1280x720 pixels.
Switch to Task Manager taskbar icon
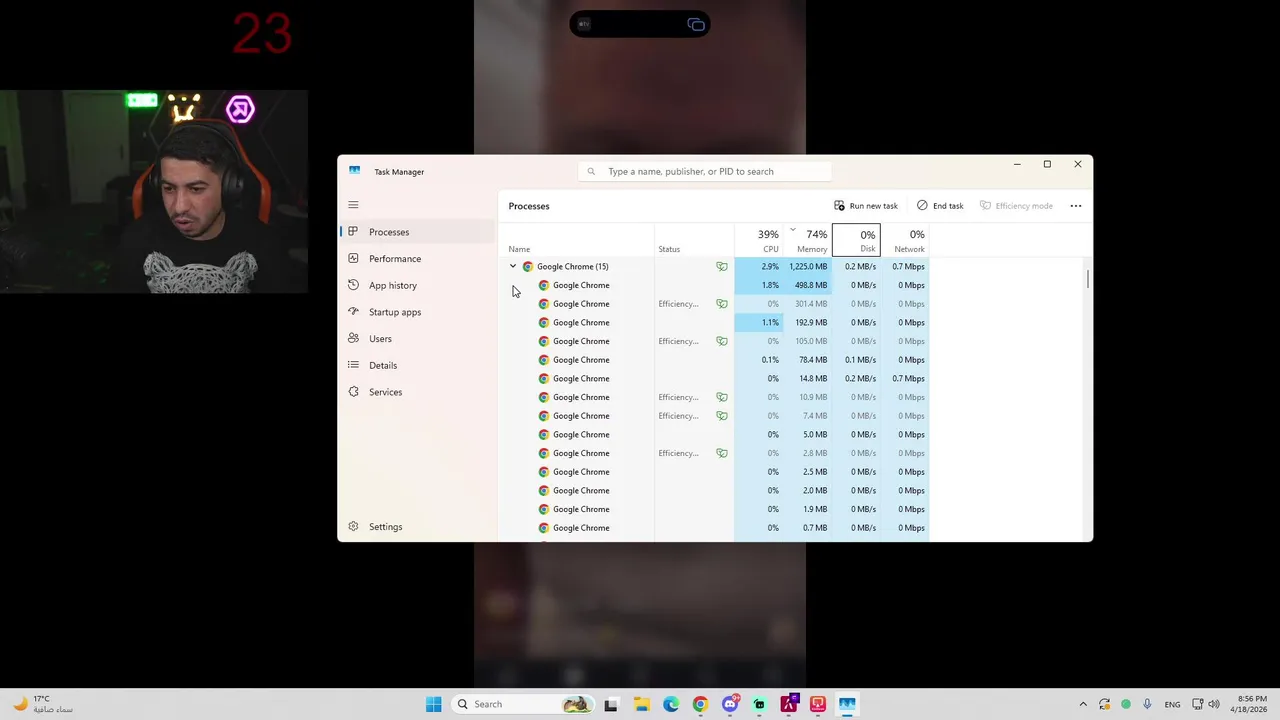[x=847, y=704]
